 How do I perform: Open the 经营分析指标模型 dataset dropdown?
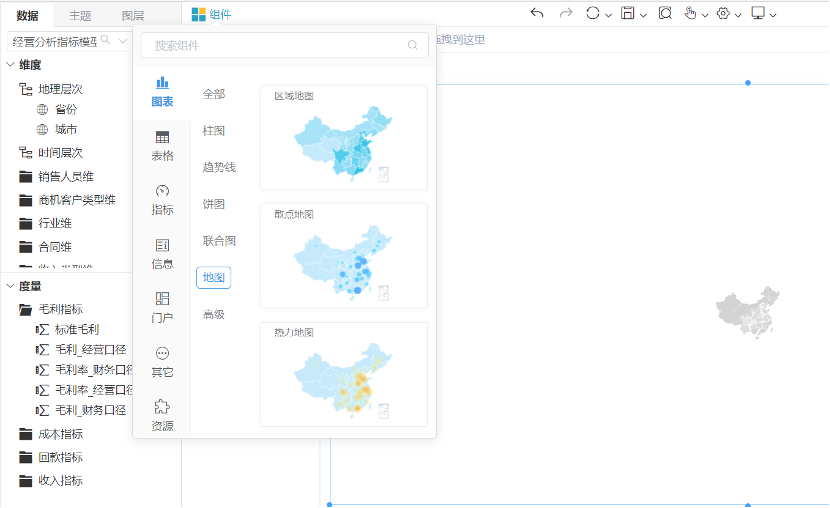click(123, 41)
